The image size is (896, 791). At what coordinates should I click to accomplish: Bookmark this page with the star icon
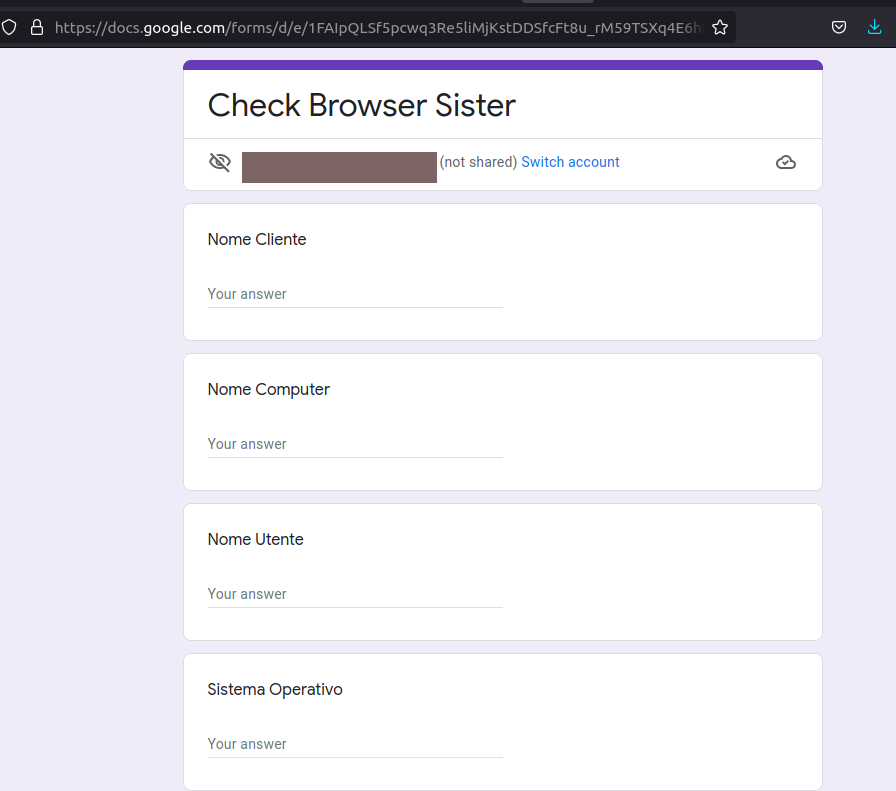pos(720,27)
